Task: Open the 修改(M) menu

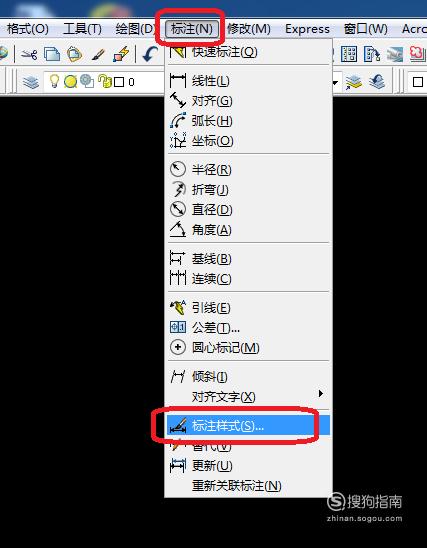Action: (x=249, y=29)
